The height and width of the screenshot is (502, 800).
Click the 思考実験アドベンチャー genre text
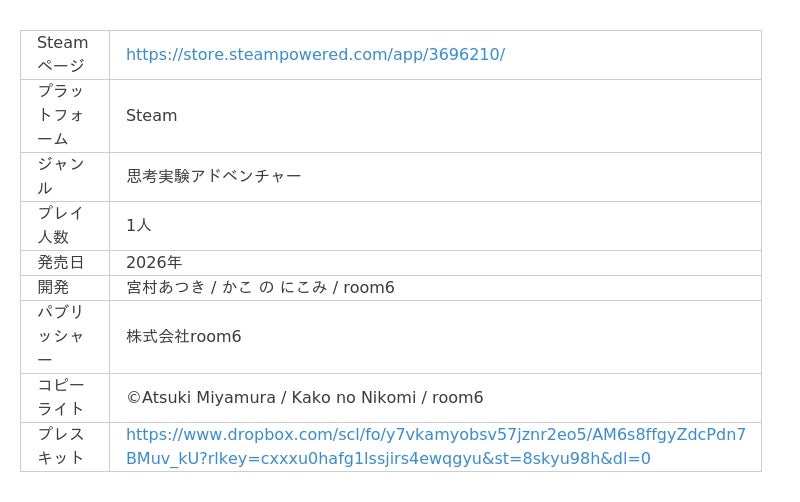(x=214, y=176)
